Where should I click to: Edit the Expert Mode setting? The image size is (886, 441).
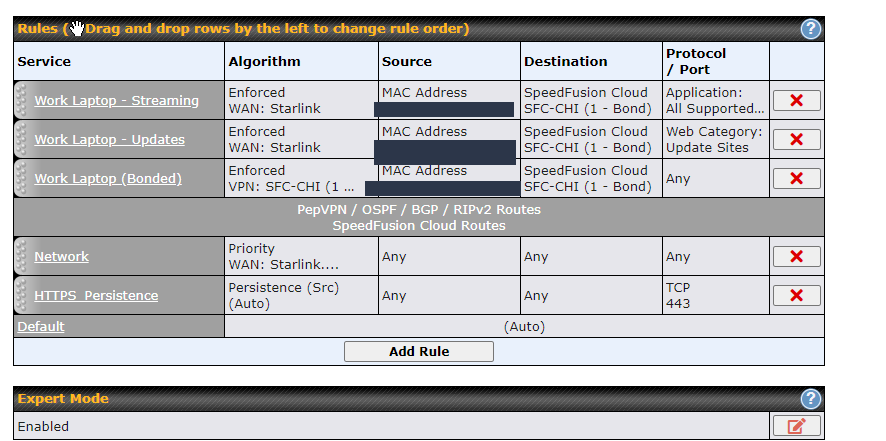click(x=796, y=426)
